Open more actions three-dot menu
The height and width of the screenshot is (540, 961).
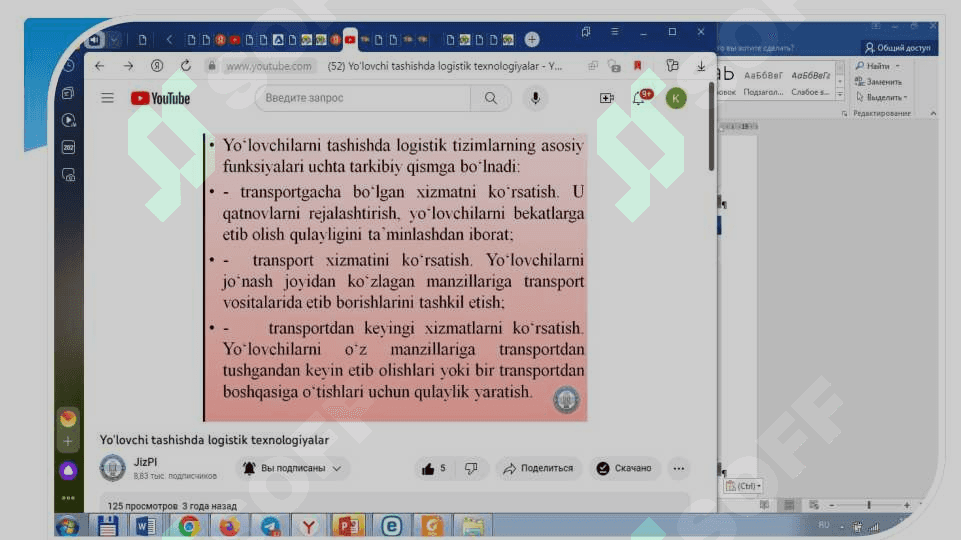[x=678, y=468]
